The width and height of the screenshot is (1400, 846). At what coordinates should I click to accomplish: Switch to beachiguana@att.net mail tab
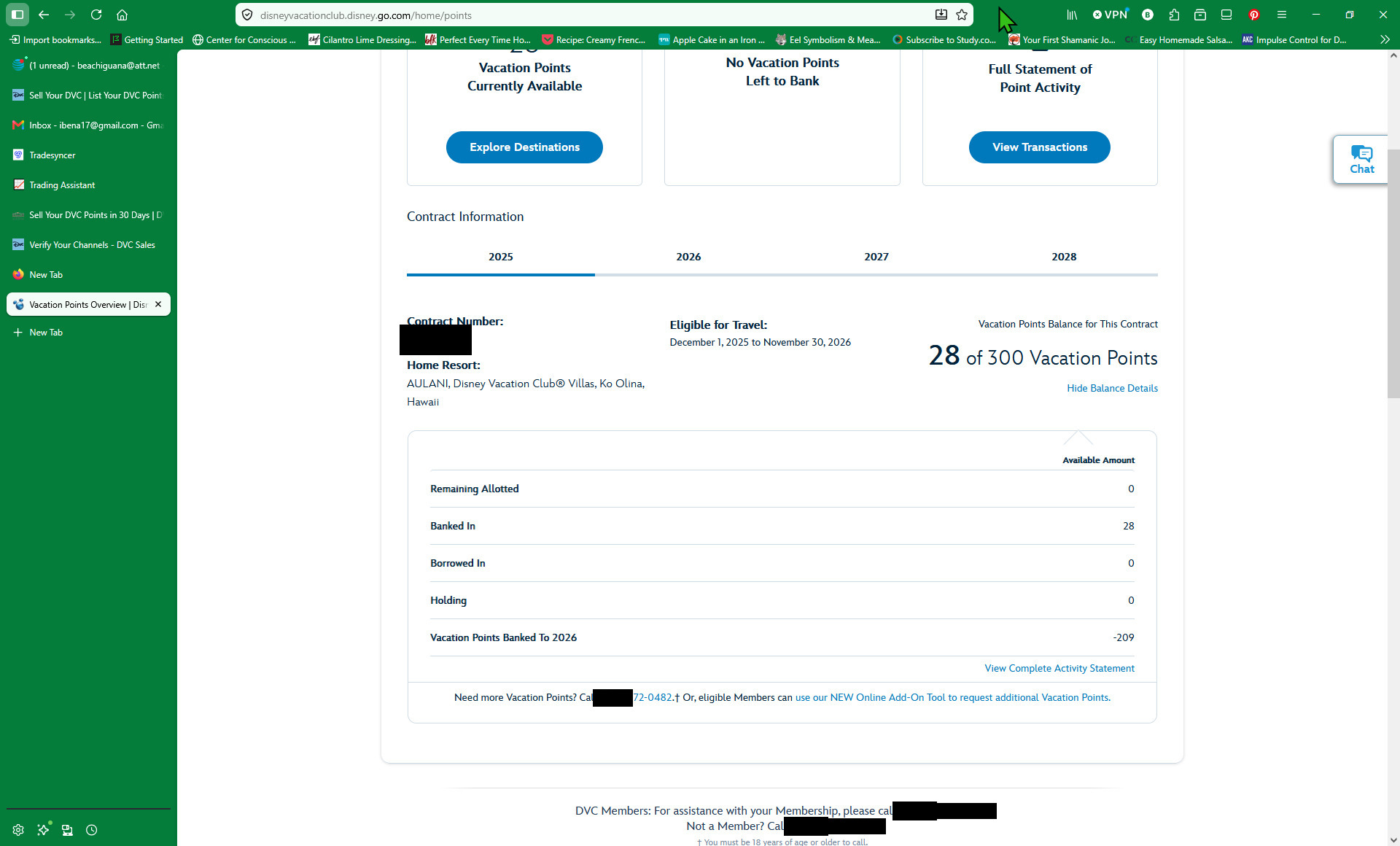[x=88, y=65]
